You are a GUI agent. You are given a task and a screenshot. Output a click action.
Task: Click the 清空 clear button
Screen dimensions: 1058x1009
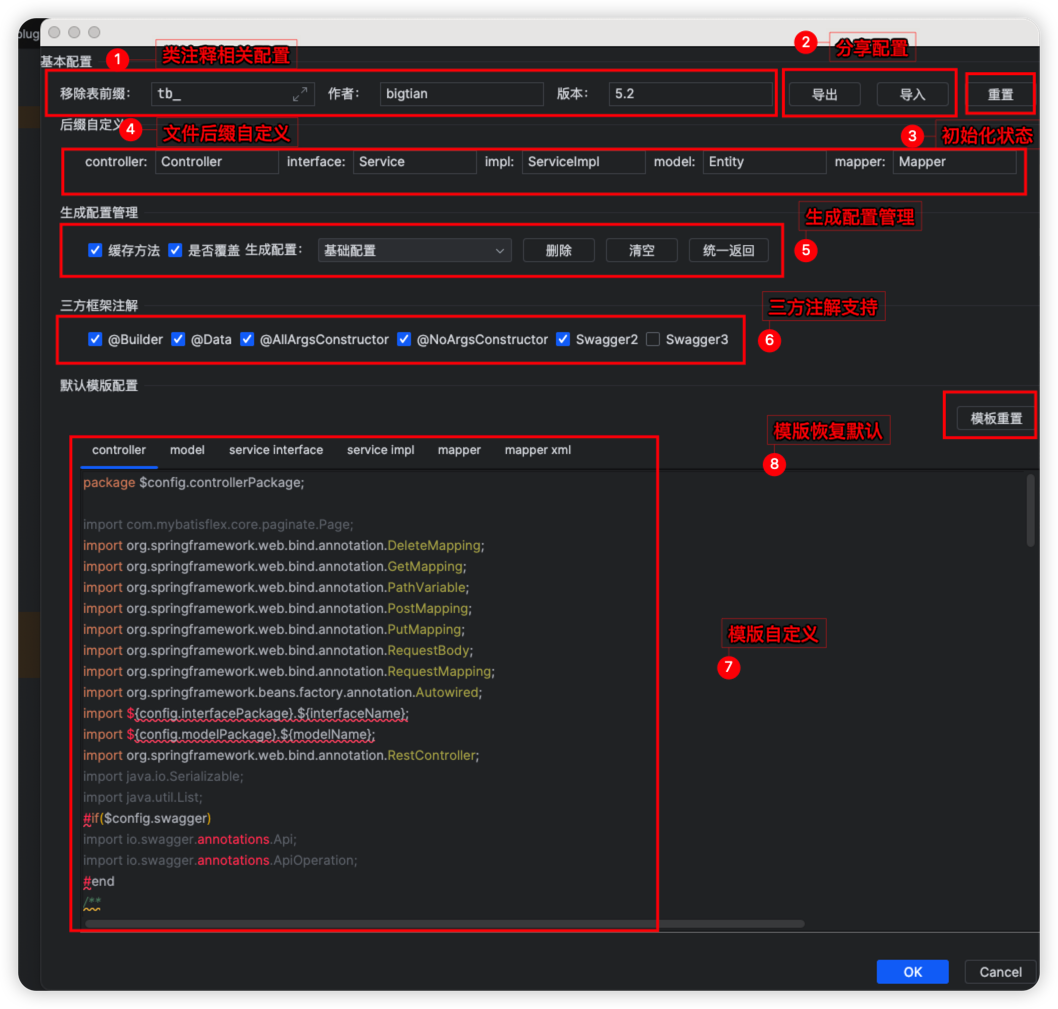[x=642, y=250]
